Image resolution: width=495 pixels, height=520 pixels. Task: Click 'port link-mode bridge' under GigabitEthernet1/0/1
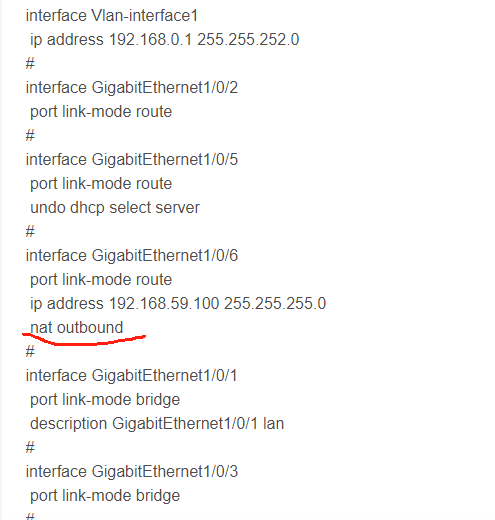105,400
